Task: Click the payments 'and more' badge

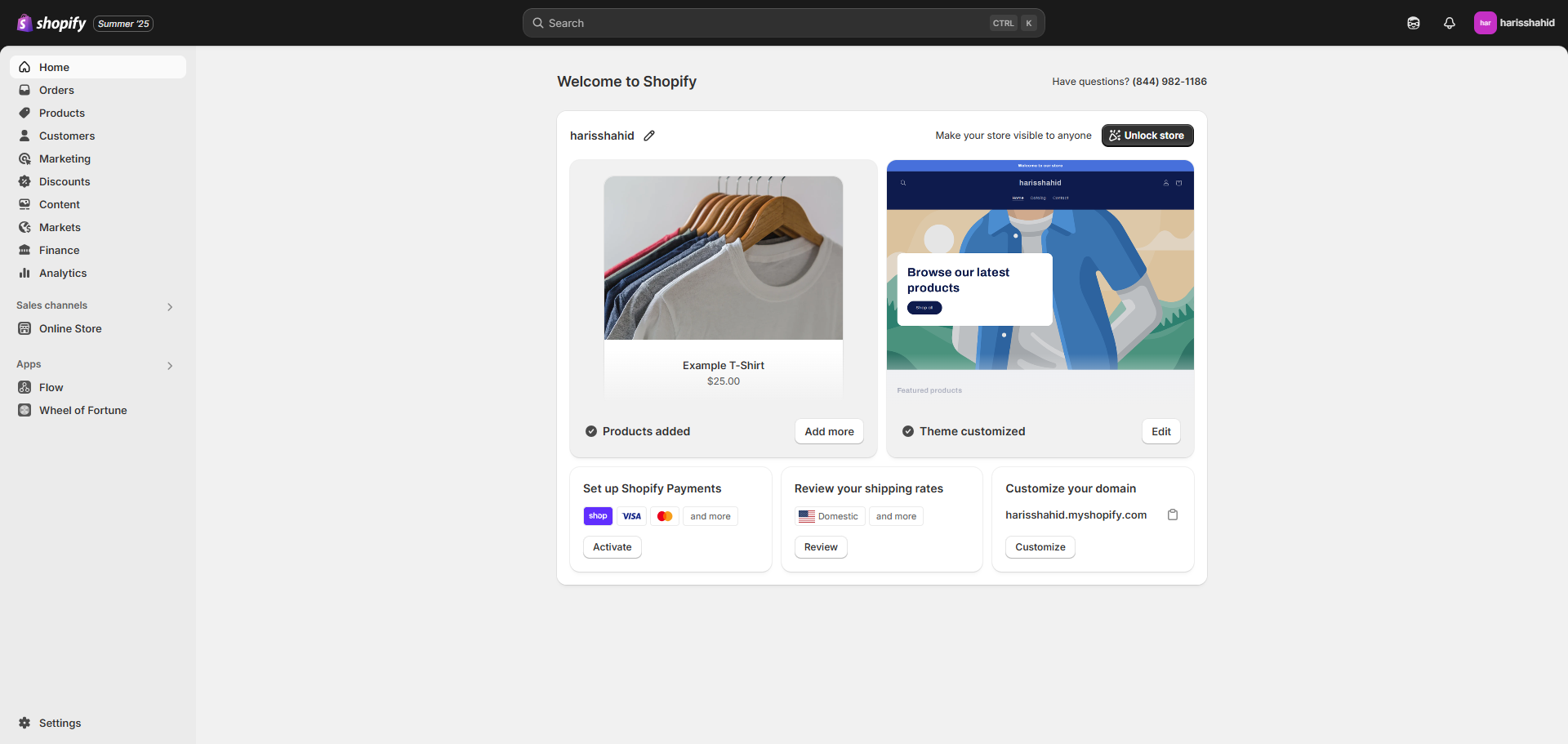Action: [x=710, y=516]
